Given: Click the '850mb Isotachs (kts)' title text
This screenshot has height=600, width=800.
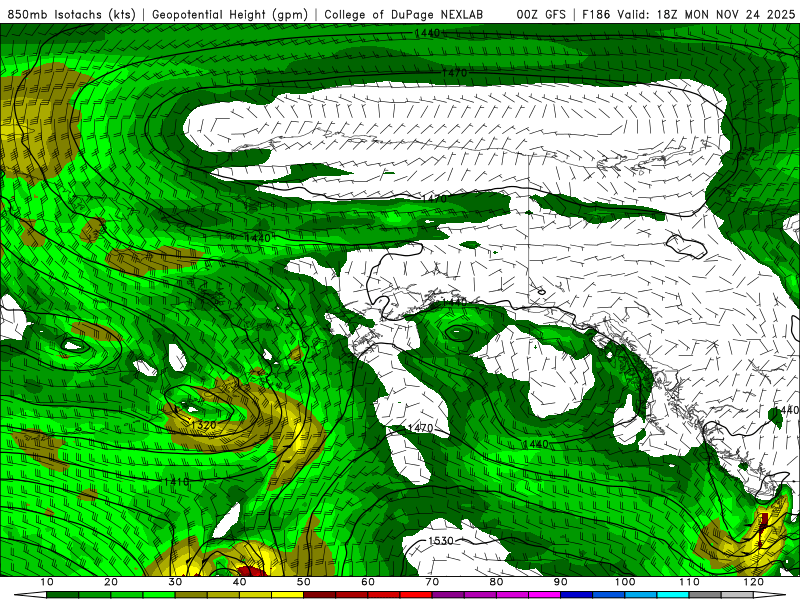Looking at the screenshot, I should [71, 14].
